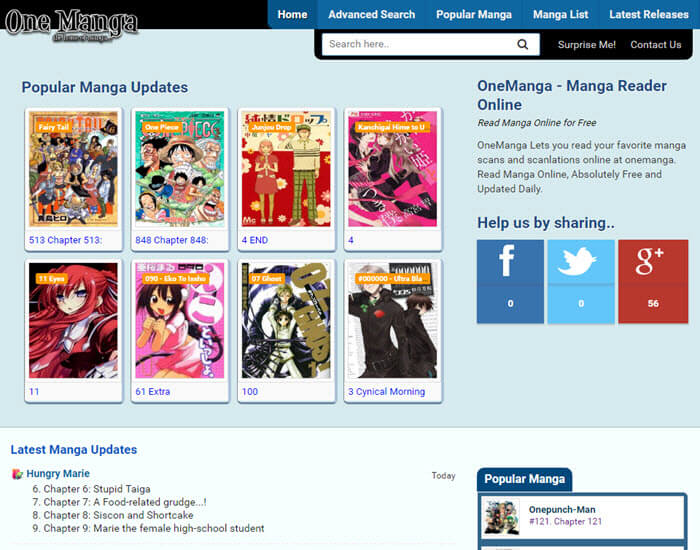Open #000000 - Ultra Black cover
This screenshot has width=700, height=550.
pyautogui.click(x=392, y=320)
